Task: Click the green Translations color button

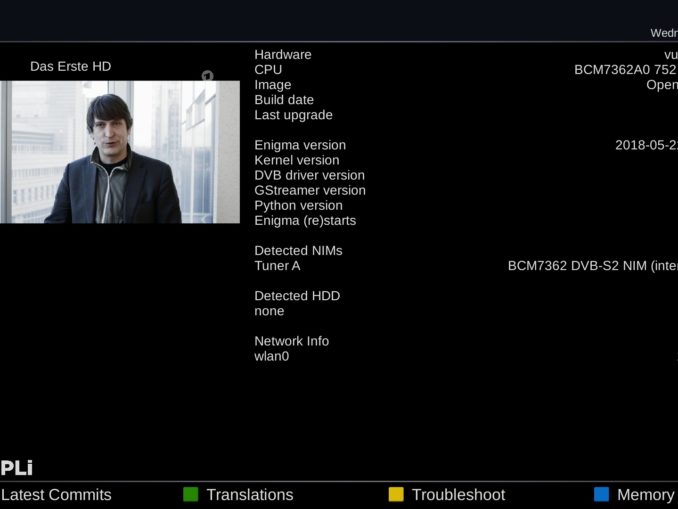Action: click(191, 494)
